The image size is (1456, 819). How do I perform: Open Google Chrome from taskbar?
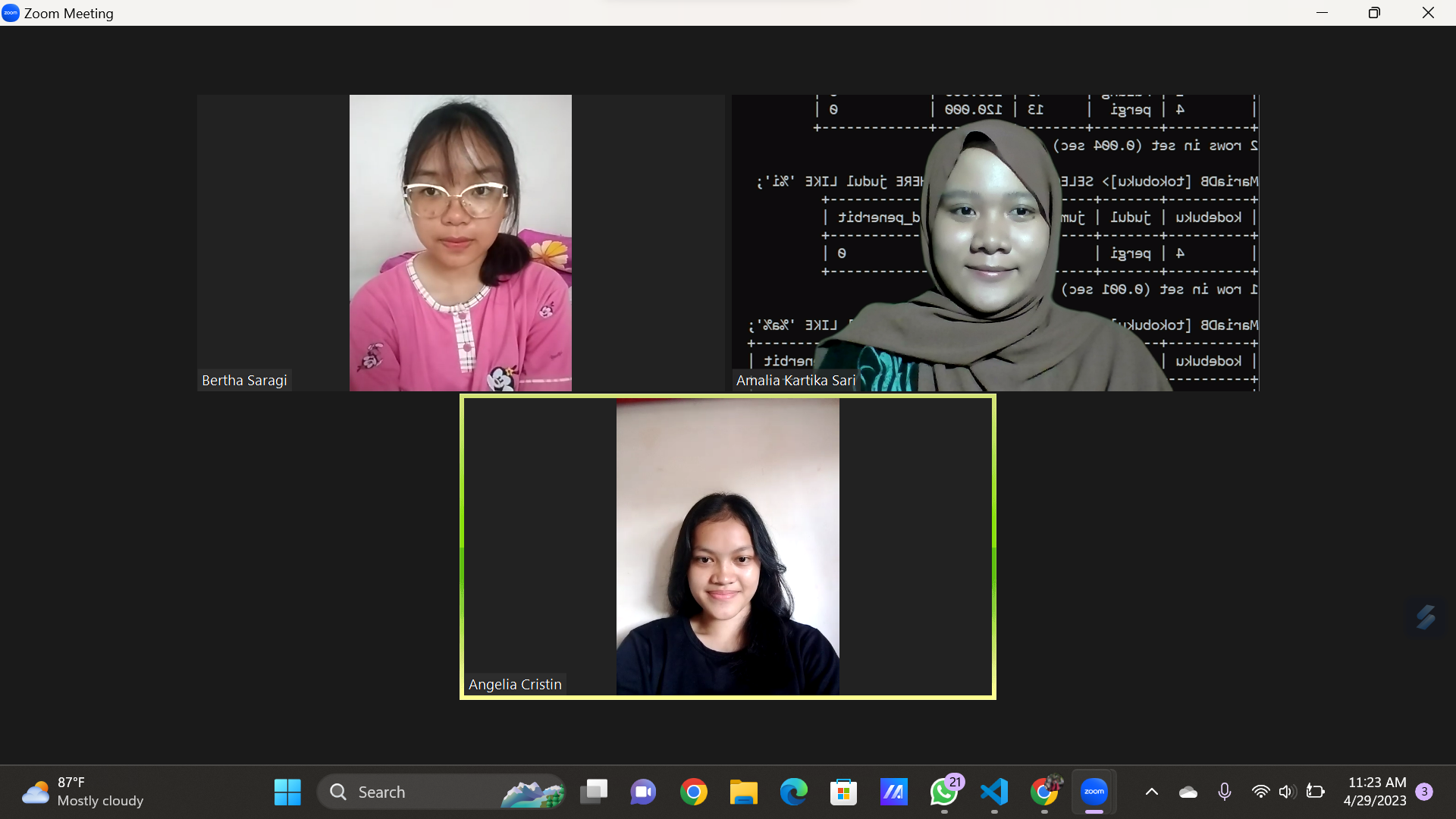693,792
